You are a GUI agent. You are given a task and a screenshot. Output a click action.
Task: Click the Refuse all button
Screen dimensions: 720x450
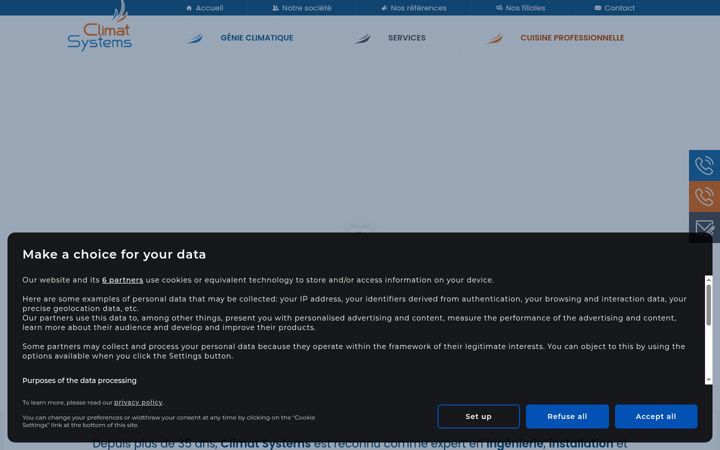[x=567, y=416]
